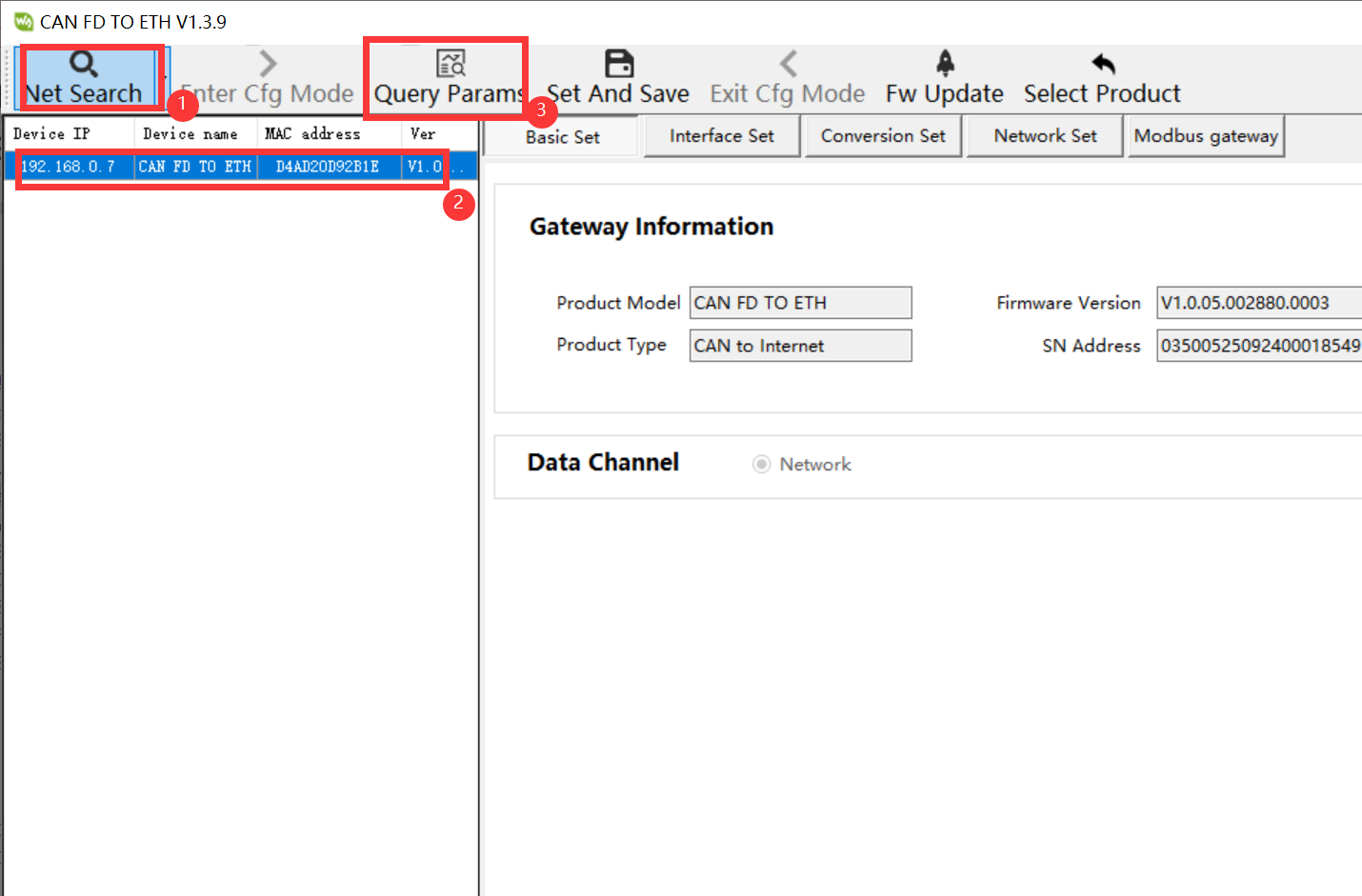This screenshot has width=1362, height=896.
Task: Click the Enter Cfg Mode arrow icon
Action: (x=268, y=64)
